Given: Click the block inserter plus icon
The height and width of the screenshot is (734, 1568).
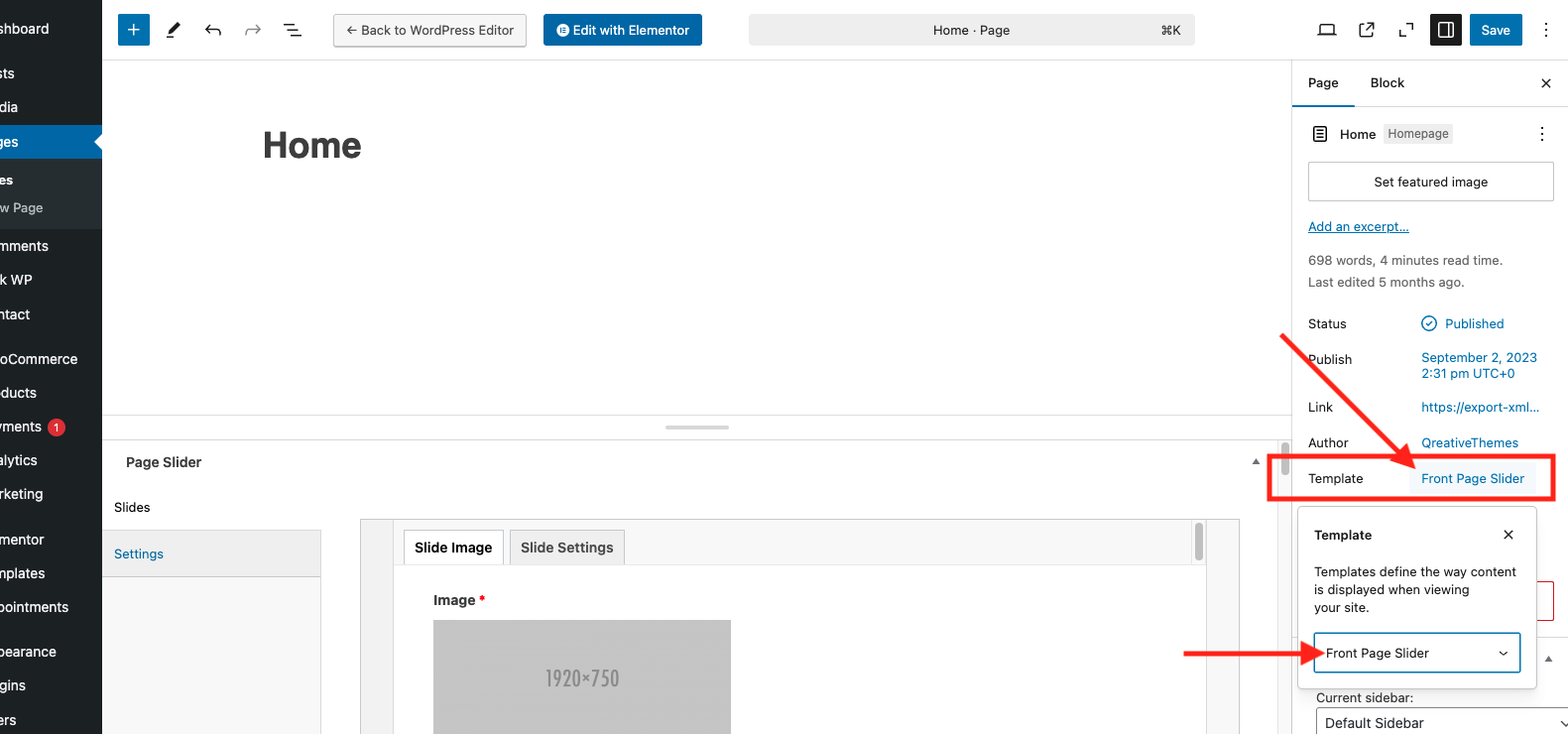Looking at the screenshot, I should point(134,30).
